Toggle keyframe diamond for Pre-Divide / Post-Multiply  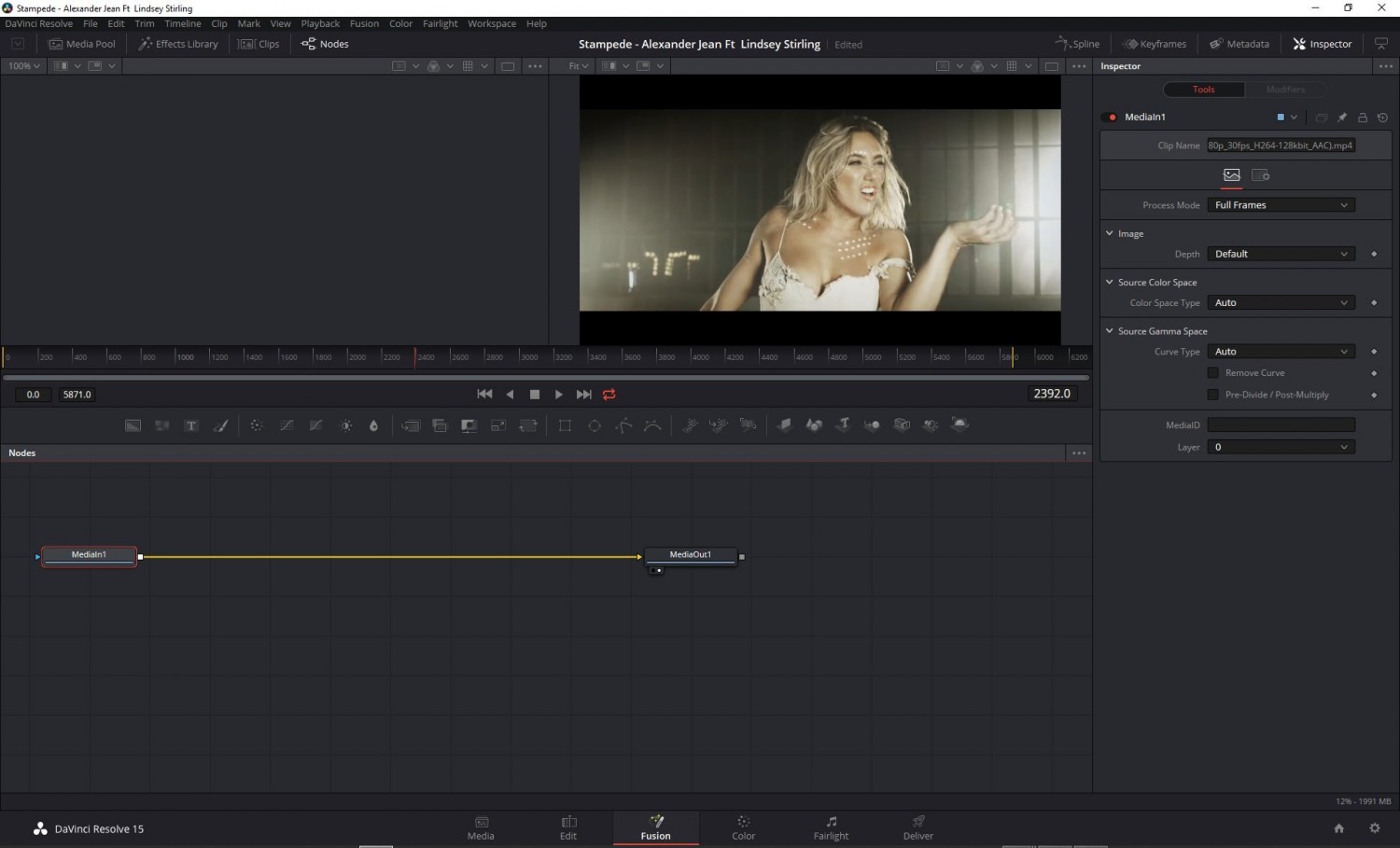coord(1374,395)
